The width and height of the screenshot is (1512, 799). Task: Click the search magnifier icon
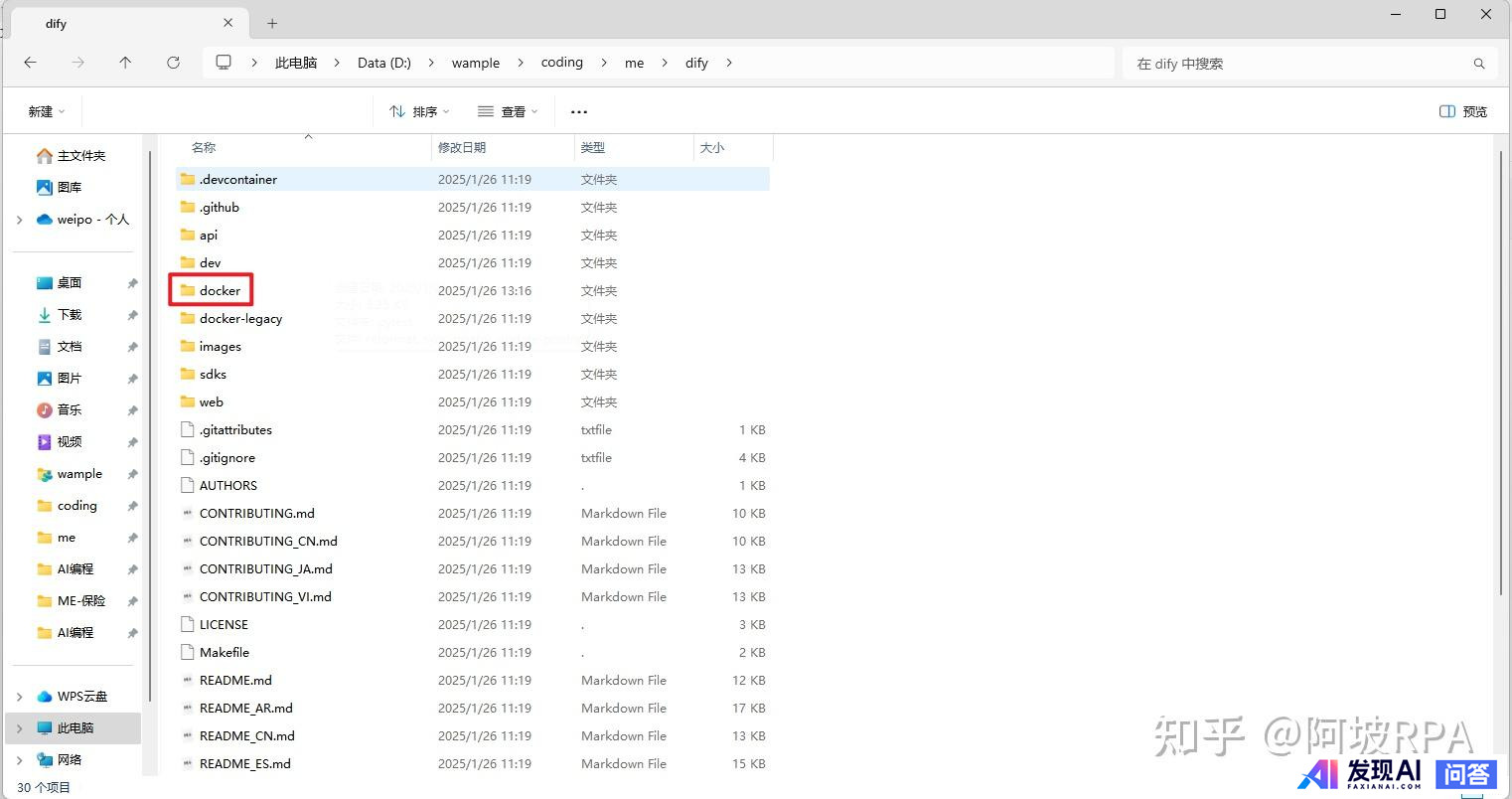pos(1479,64)
